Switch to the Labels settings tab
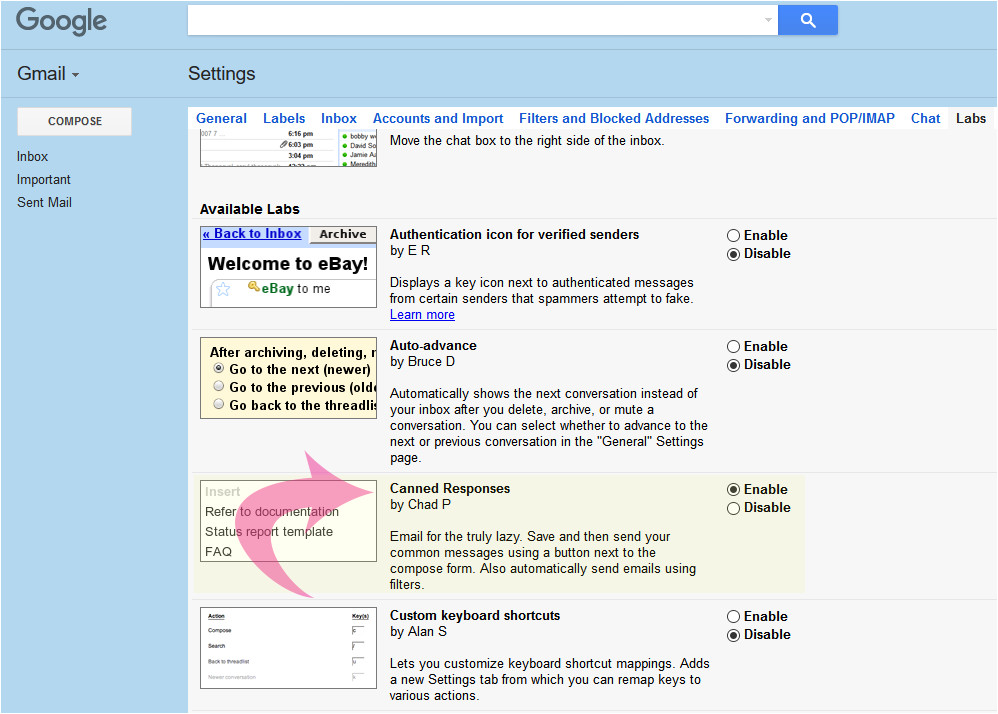The width and height of the screenshot is (998, 714). click(x=284, y=118)
